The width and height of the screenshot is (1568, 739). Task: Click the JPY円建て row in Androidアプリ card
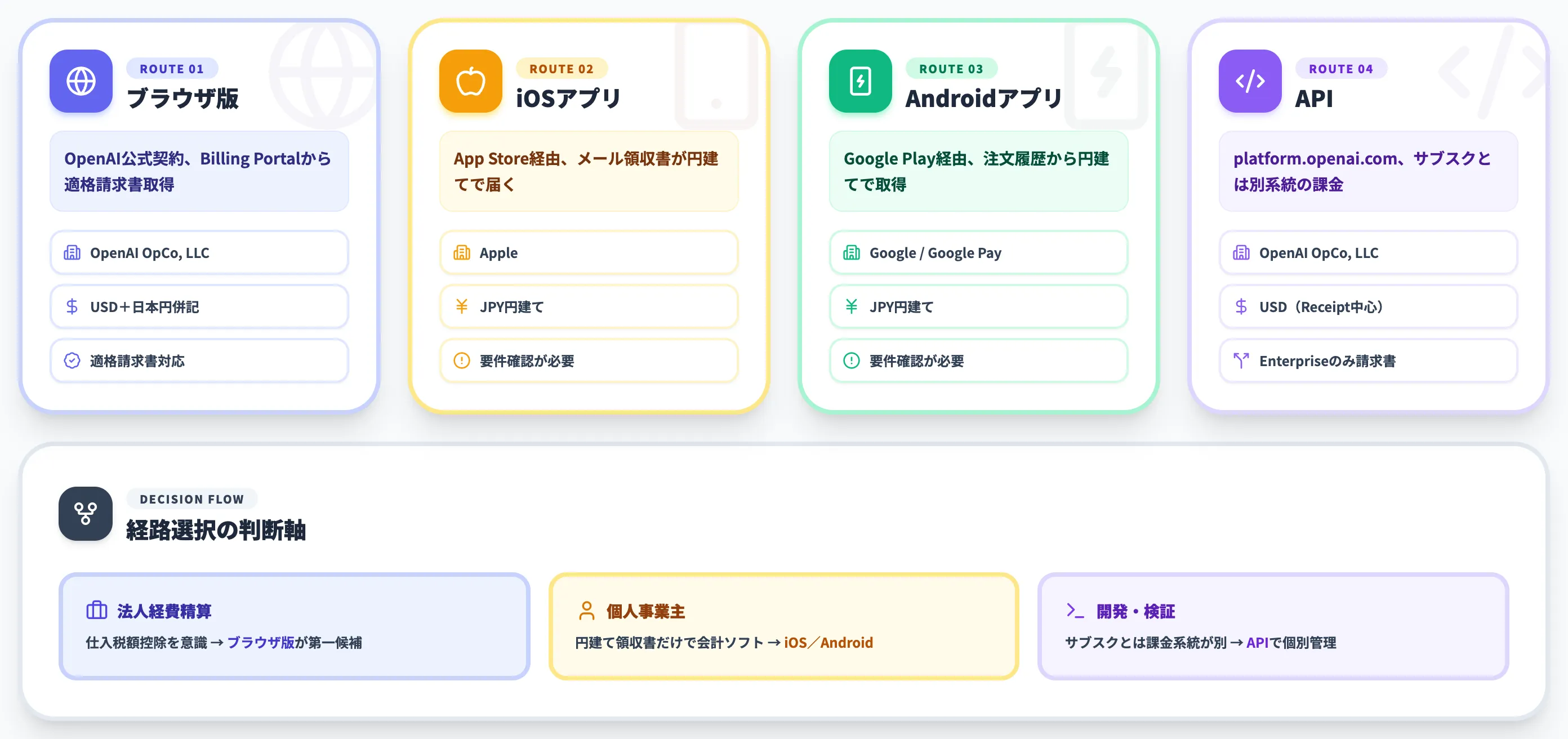(x=978, y=306)
